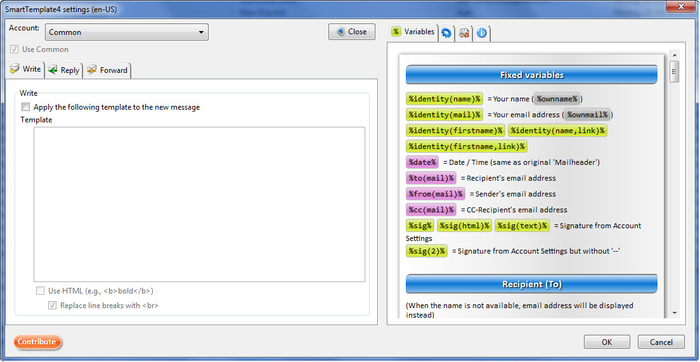
Task: Click the %identity(name)% variable
Action: coord(445,99)
